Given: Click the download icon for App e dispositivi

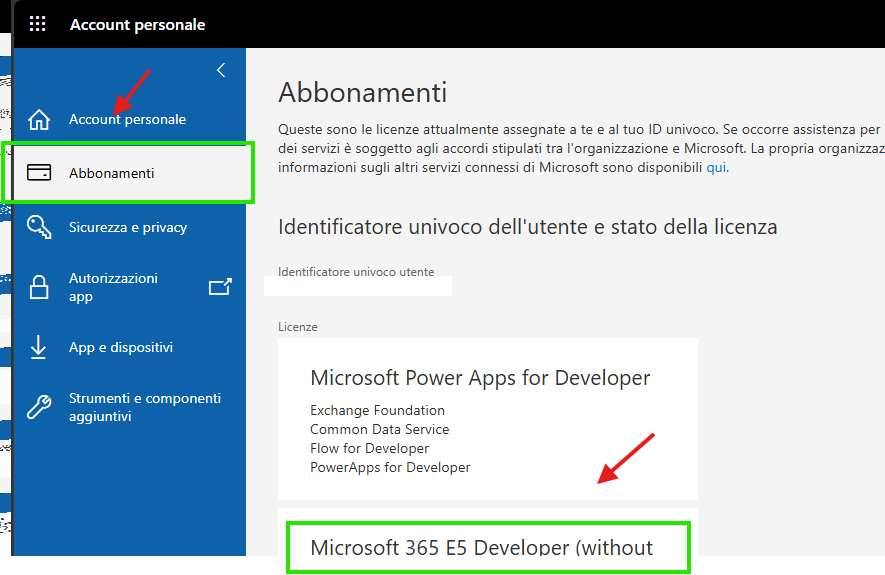Looking at the screenshot, I should pos(38,347).
